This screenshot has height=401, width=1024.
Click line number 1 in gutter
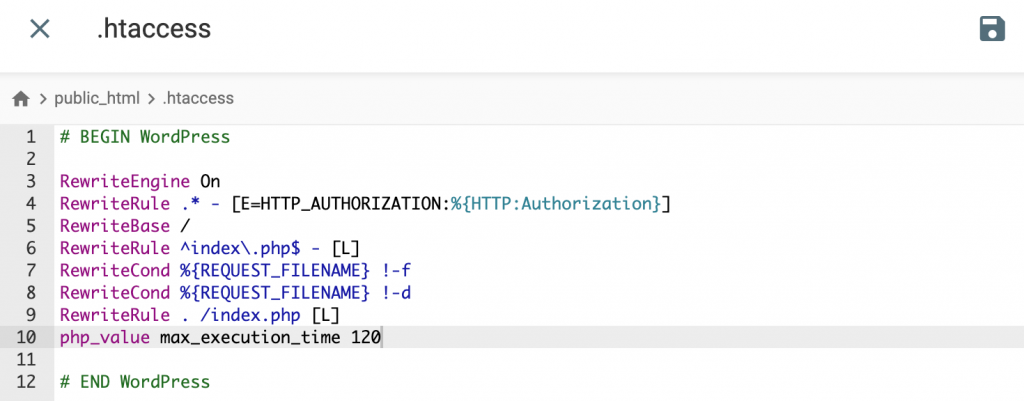[x=30, y=137]
